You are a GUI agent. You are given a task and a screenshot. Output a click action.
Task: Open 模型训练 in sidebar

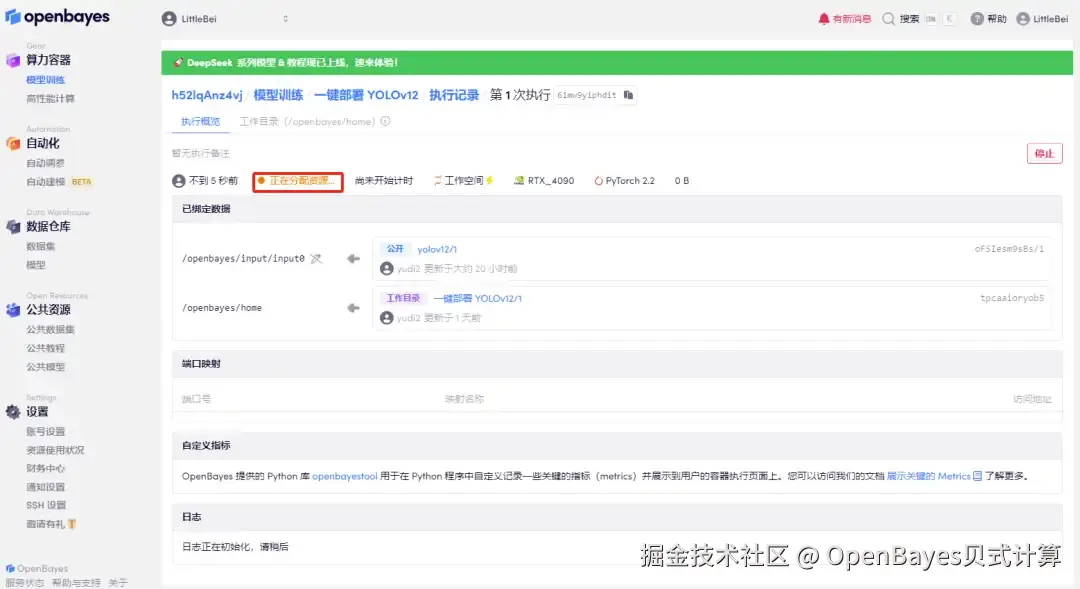tap(45, 80)
